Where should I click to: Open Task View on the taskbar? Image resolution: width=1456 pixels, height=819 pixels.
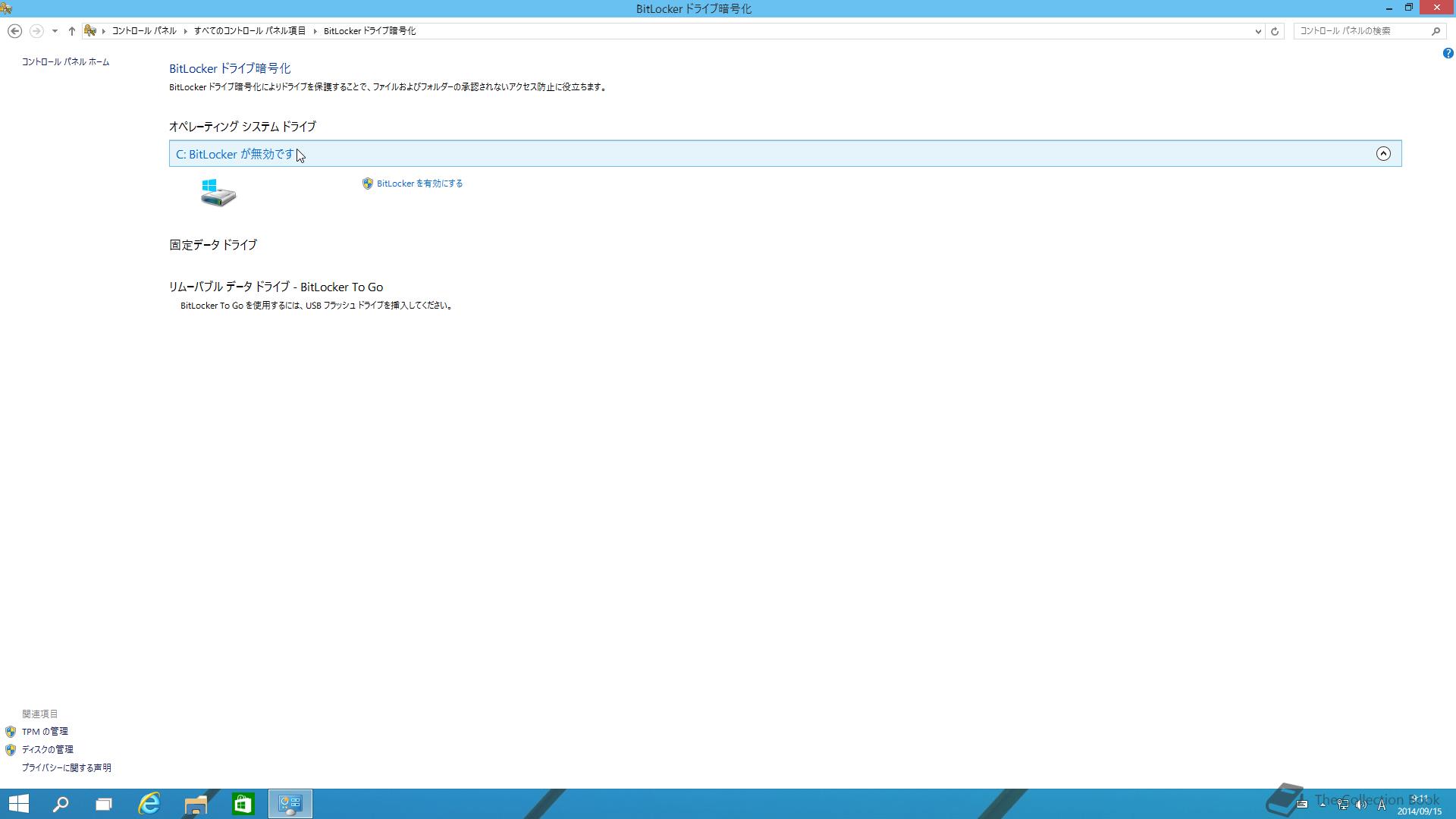104,804
